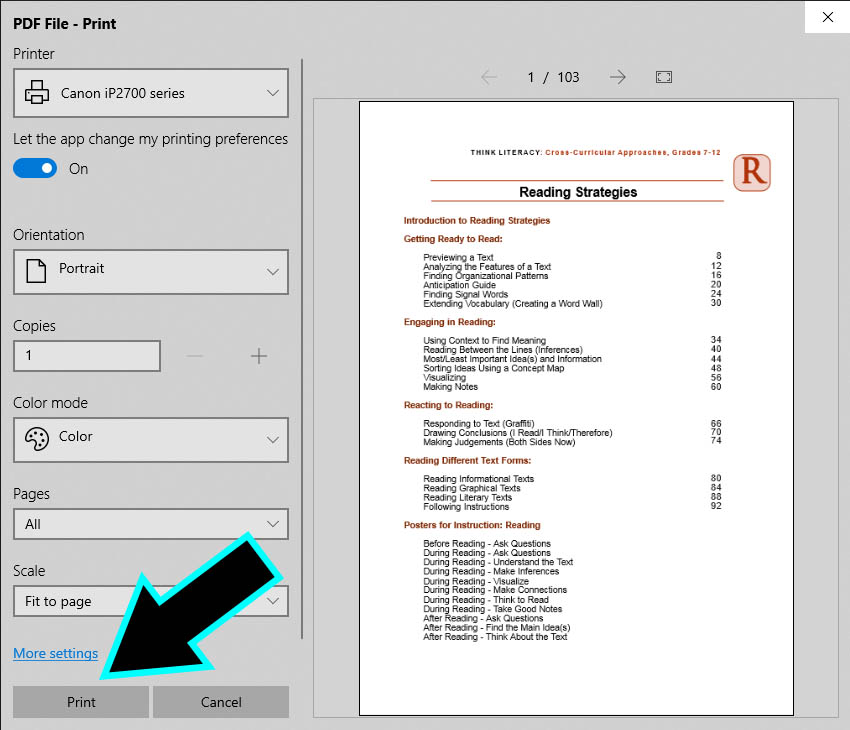The width and height of the screenshot is (850, 730).
Task: Click the Reading Strategies page preview
Action: tap(575, 407)
